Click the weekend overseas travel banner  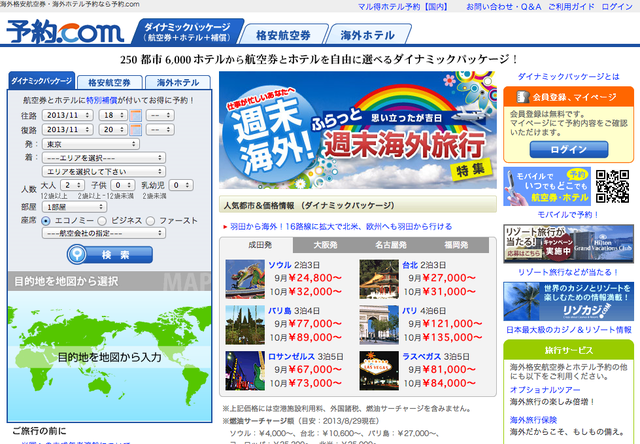(358, 130)
